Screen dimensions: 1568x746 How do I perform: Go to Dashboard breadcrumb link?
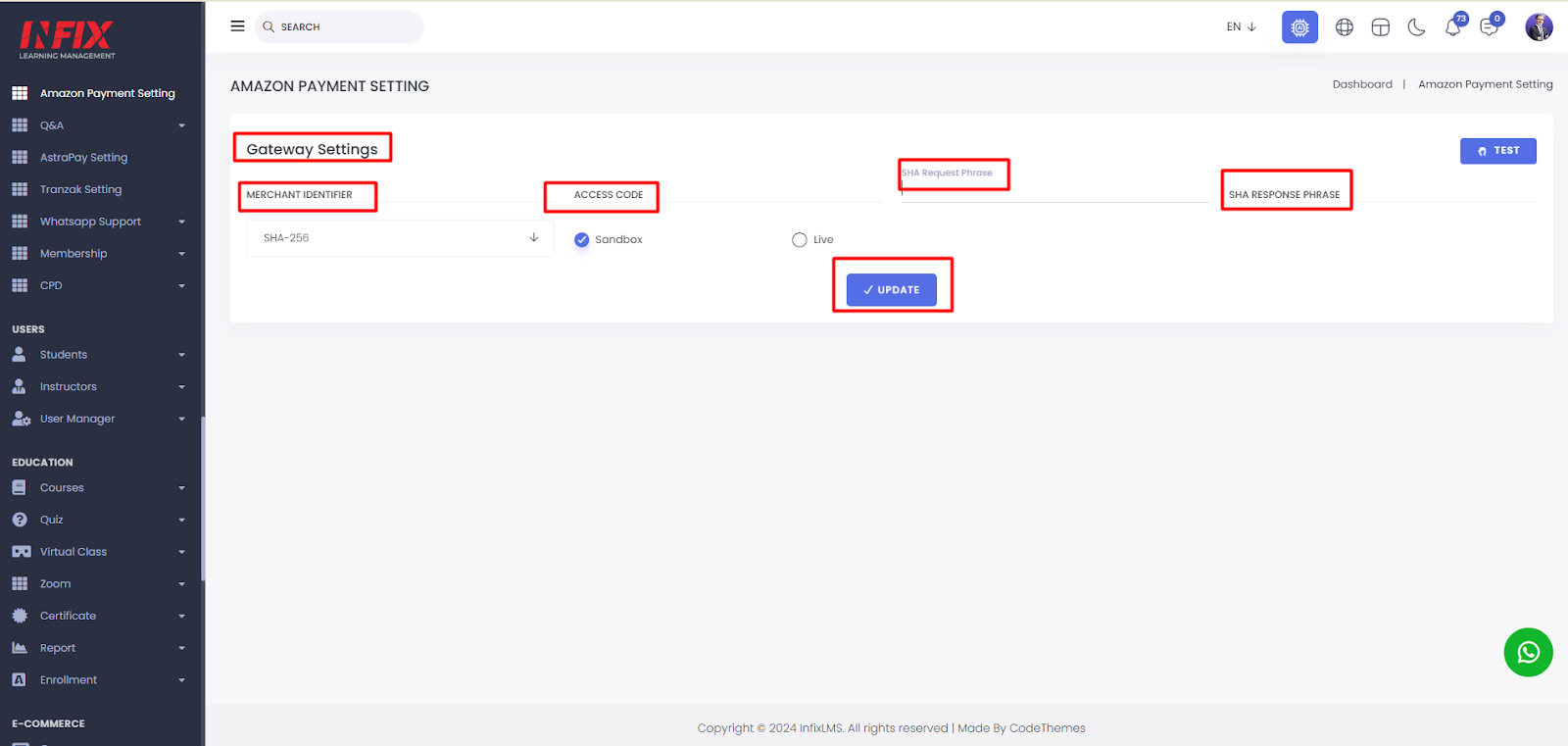click(x=1362, y=84)
